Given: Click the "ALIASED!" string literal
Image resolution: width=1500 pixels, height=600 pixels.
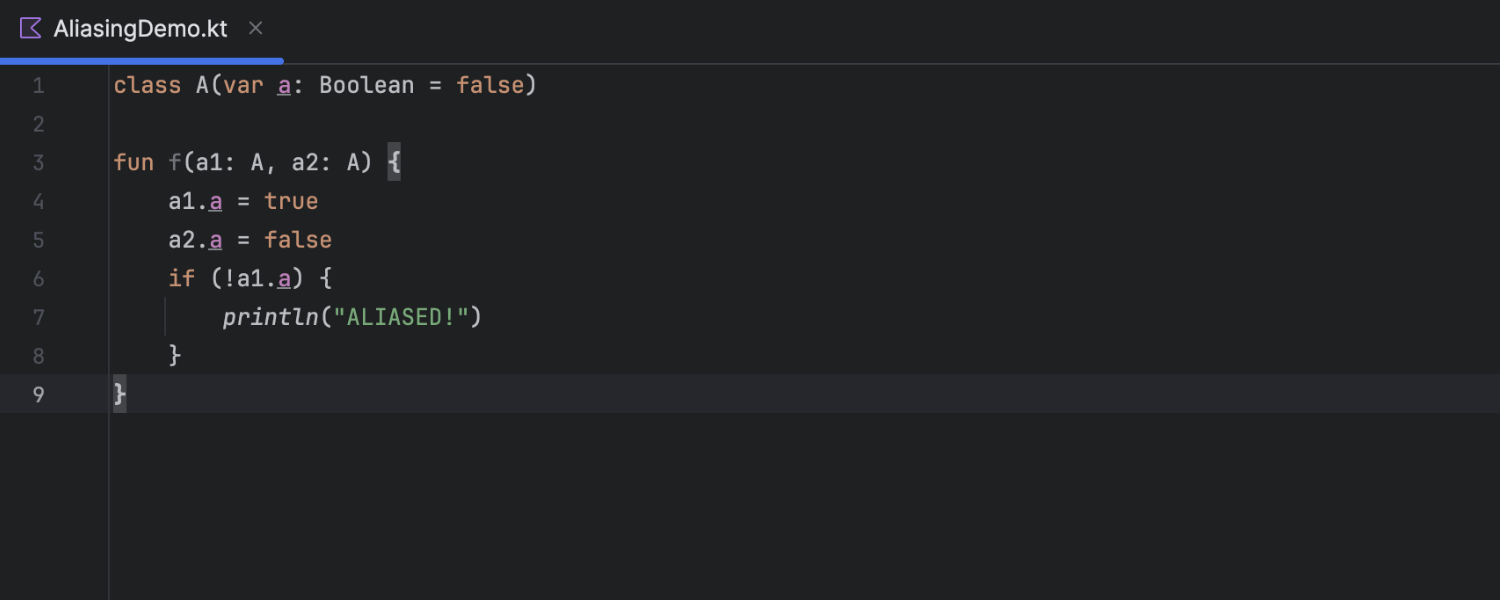Looking at the screenshot, I should pos(401,318).
